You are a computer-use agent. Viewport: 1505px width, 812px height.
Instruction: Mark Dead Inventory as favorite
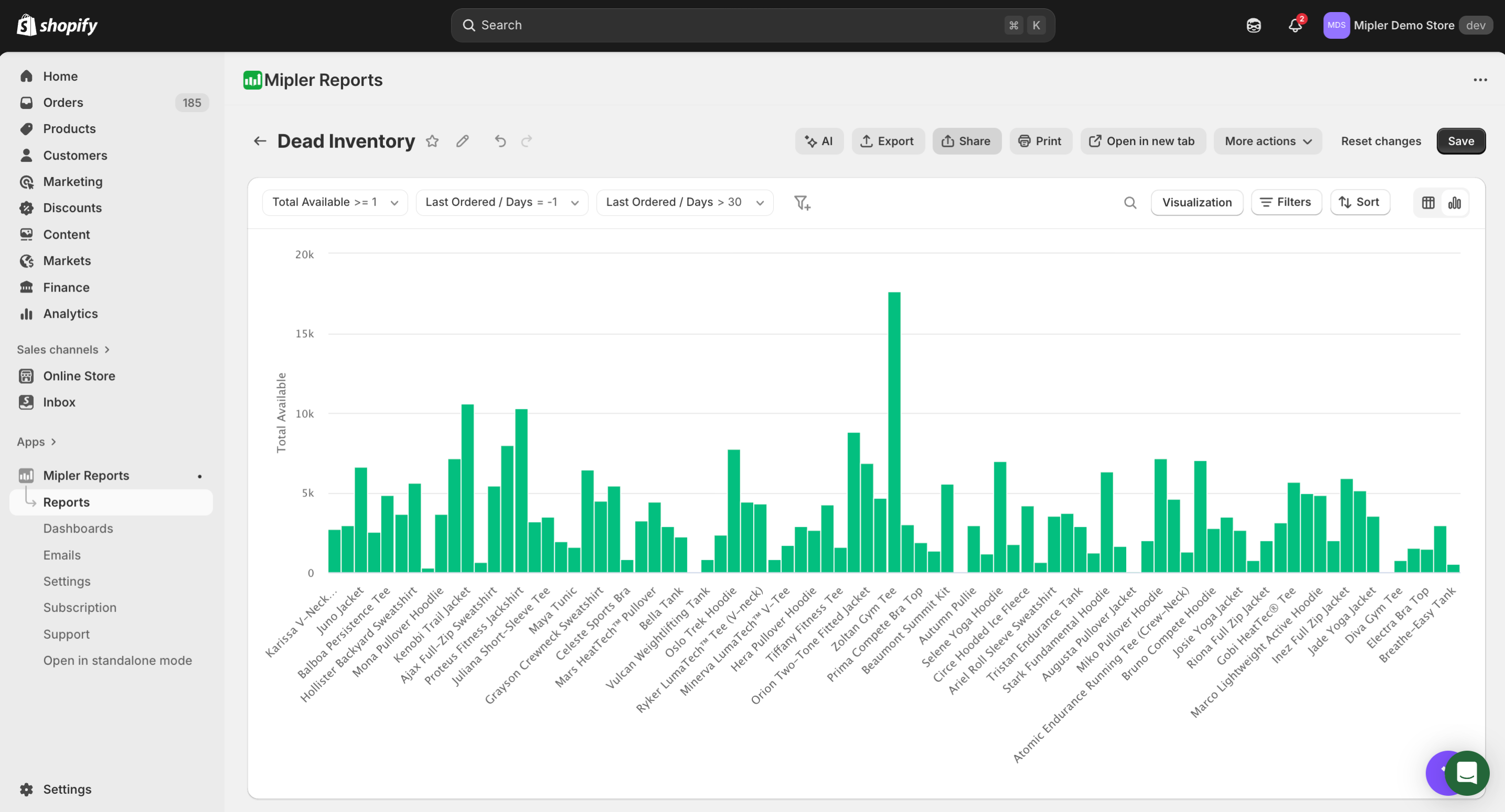(x=432, y=141)
